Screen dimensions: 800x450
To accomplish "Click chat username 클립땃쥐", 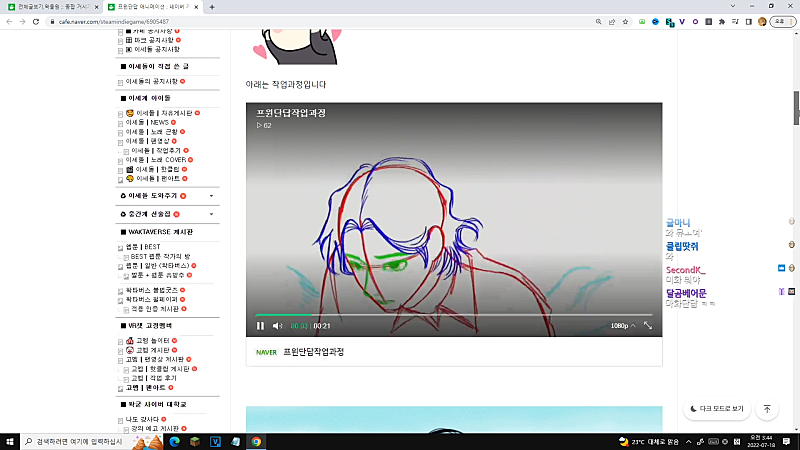I will [682, 246].
